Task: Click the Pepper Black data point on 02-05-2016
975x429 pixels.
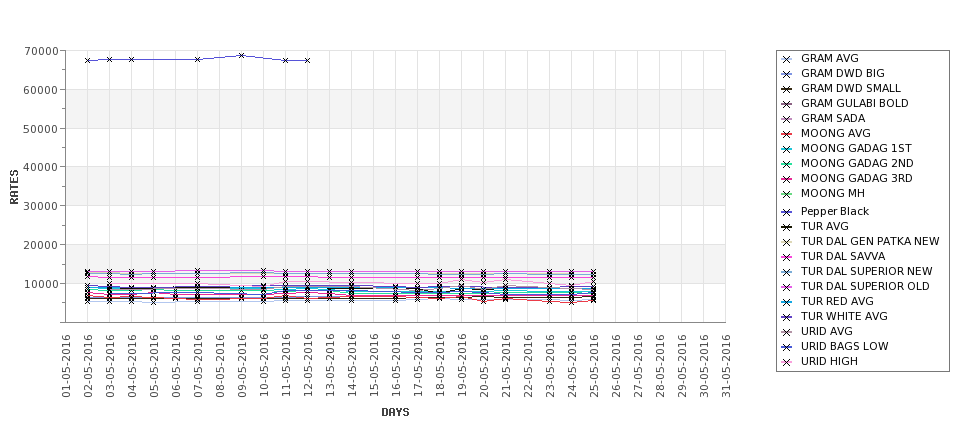Action: click(88, 60)
